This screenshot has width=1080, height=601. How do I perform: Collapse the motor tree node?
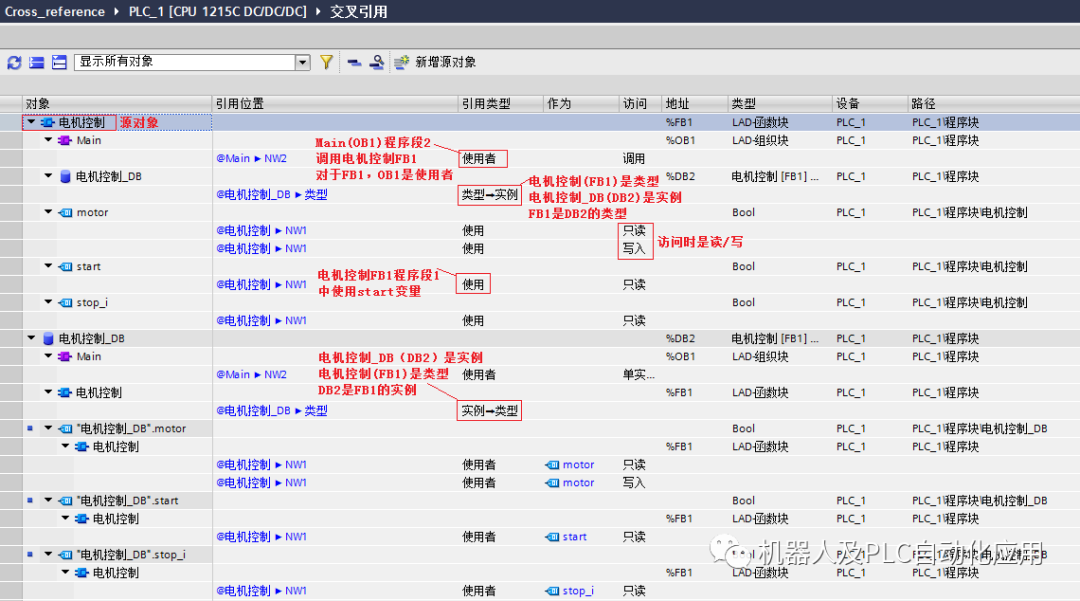coord(47,212)
